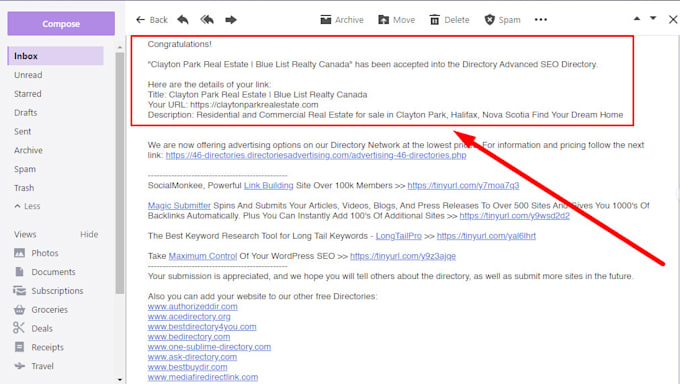
Task: Open the directoriesadvertising.com advertising link
Action: (x=316, y=155)
